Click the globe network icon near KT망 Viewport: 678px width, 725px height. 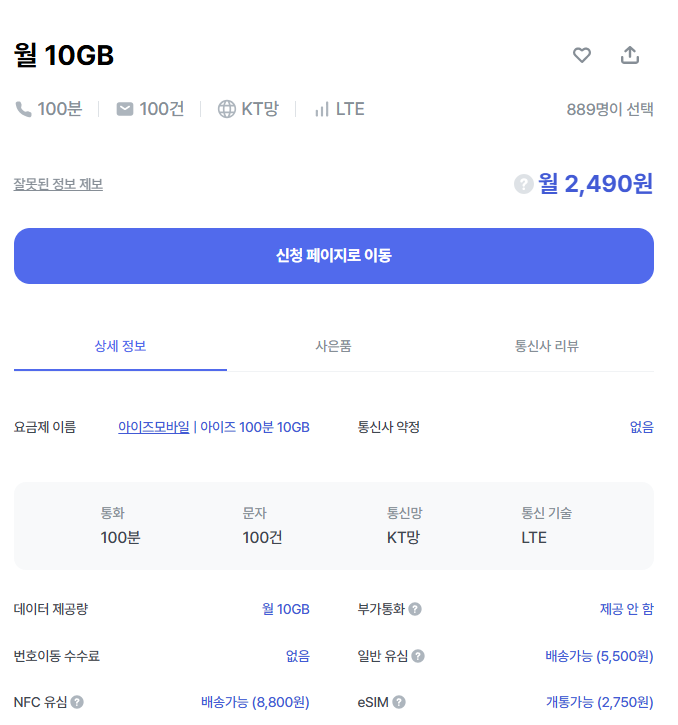point(227,109)
